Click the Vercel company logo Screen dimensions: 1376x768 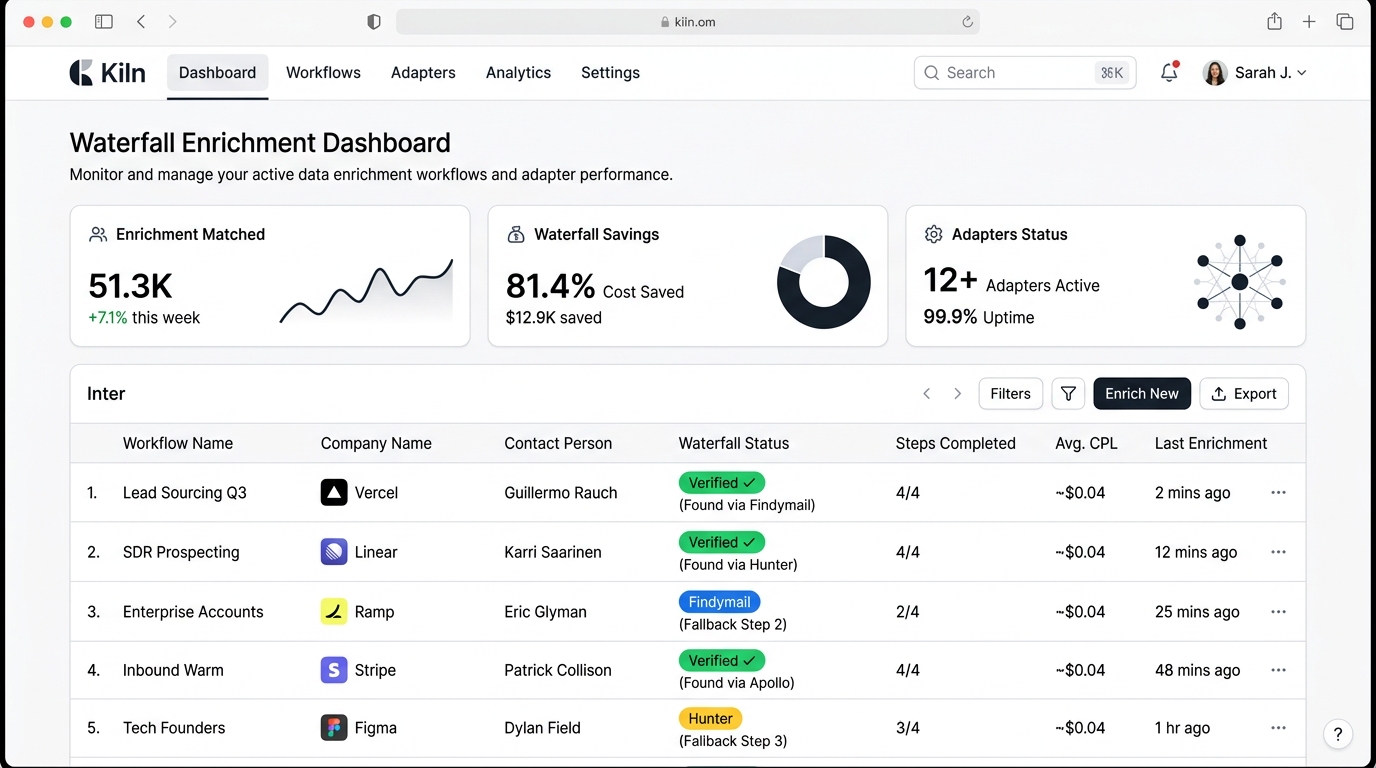click(334, 493)
